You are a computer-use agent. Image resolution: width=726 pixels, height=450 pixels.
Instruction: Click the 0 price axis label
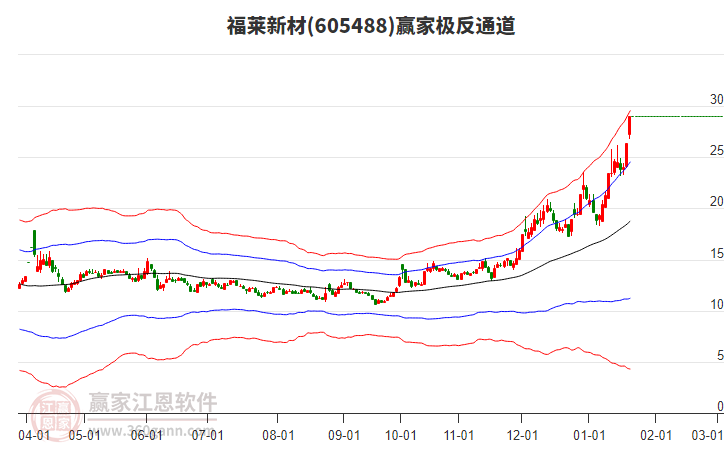[x=720, y=406]
